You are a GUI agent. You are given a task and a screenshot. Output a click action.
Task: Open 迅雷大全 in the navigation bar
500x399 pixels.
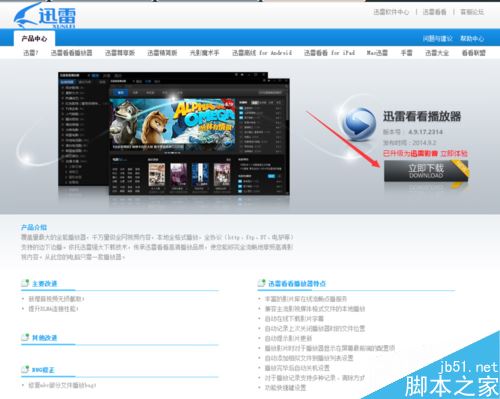point(437,53)
